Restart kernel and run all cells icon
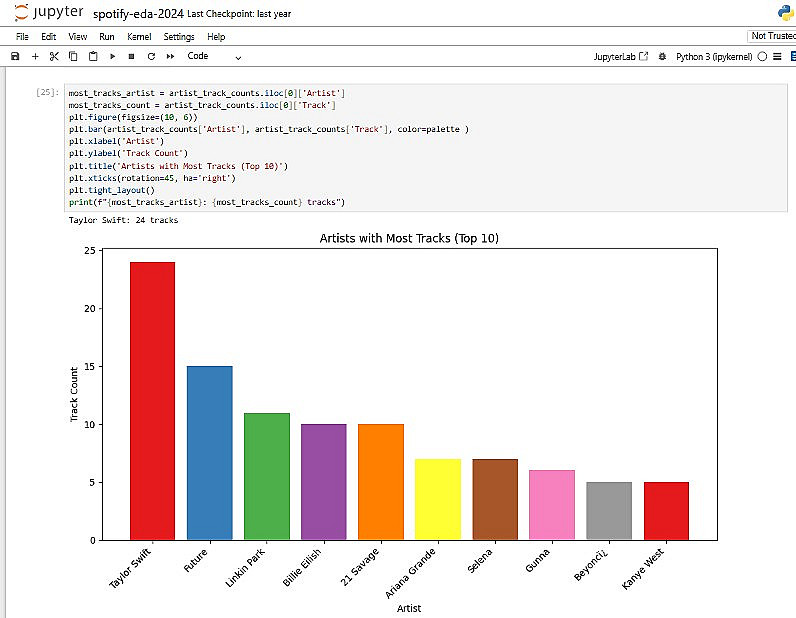Screen dimensions: 796x618 tap(171, 56)
